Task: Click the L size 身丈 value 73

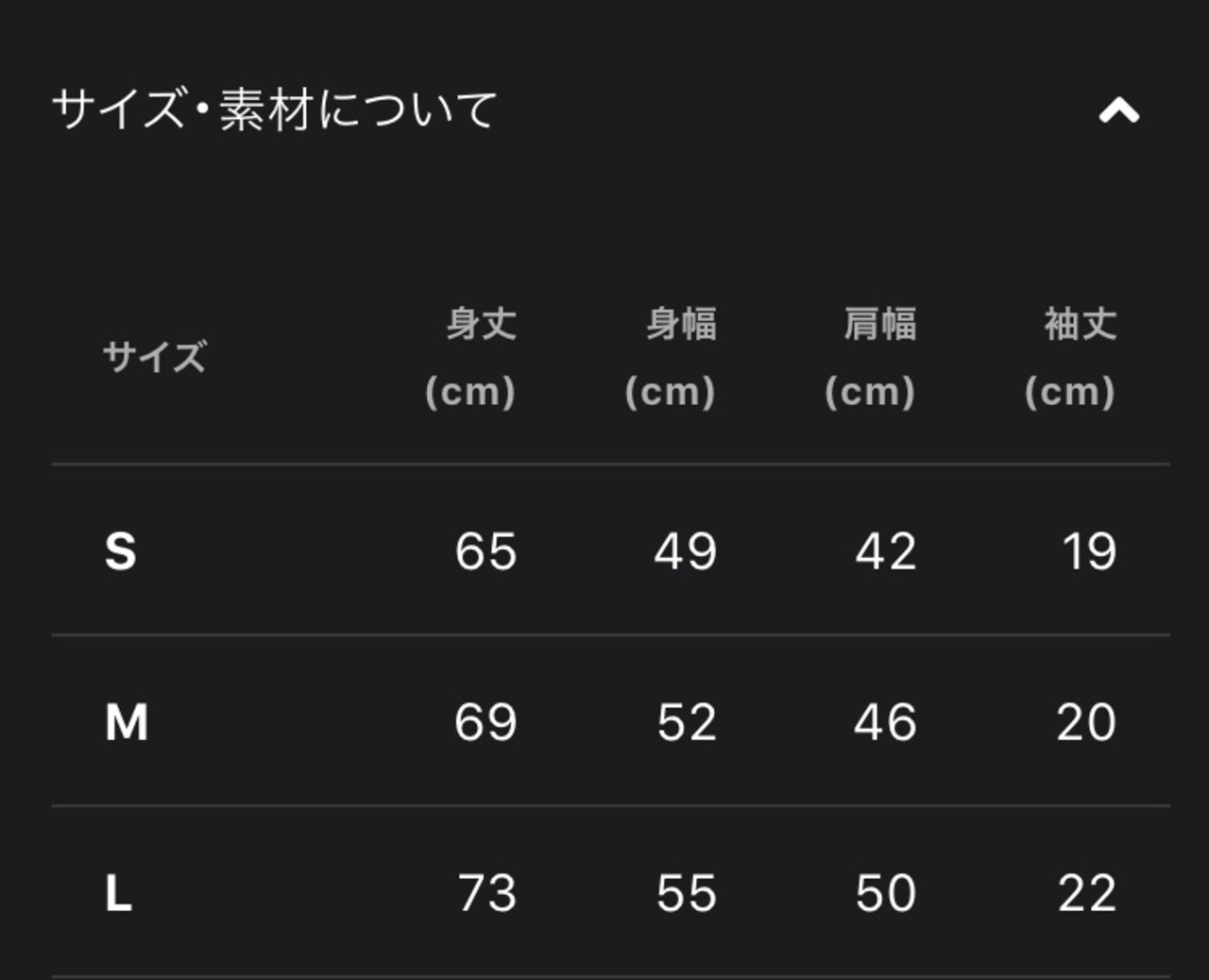Action: (487, 893)
